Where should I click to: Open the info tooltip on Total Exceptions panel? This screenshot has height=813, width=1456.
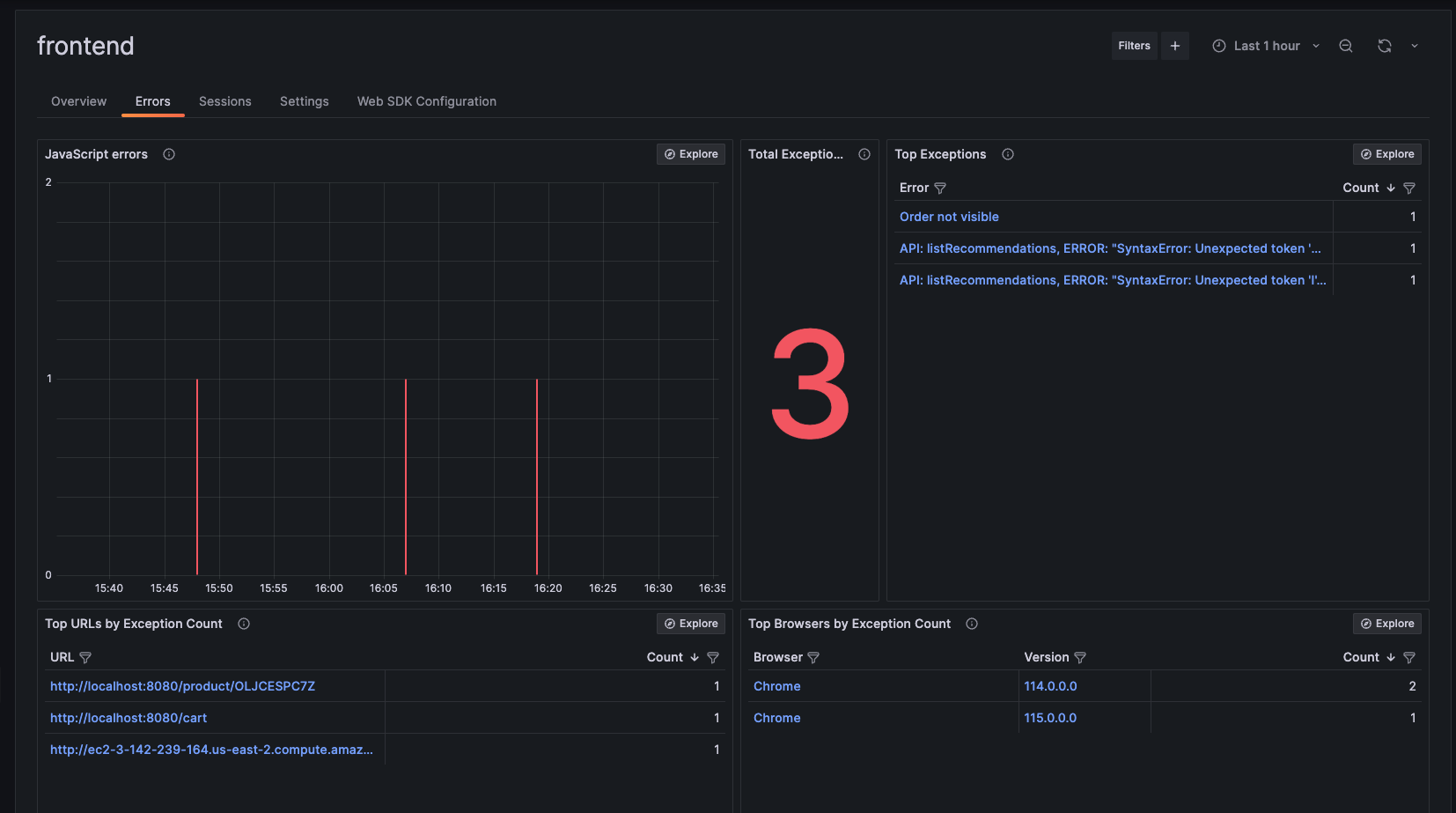(864, 154)
